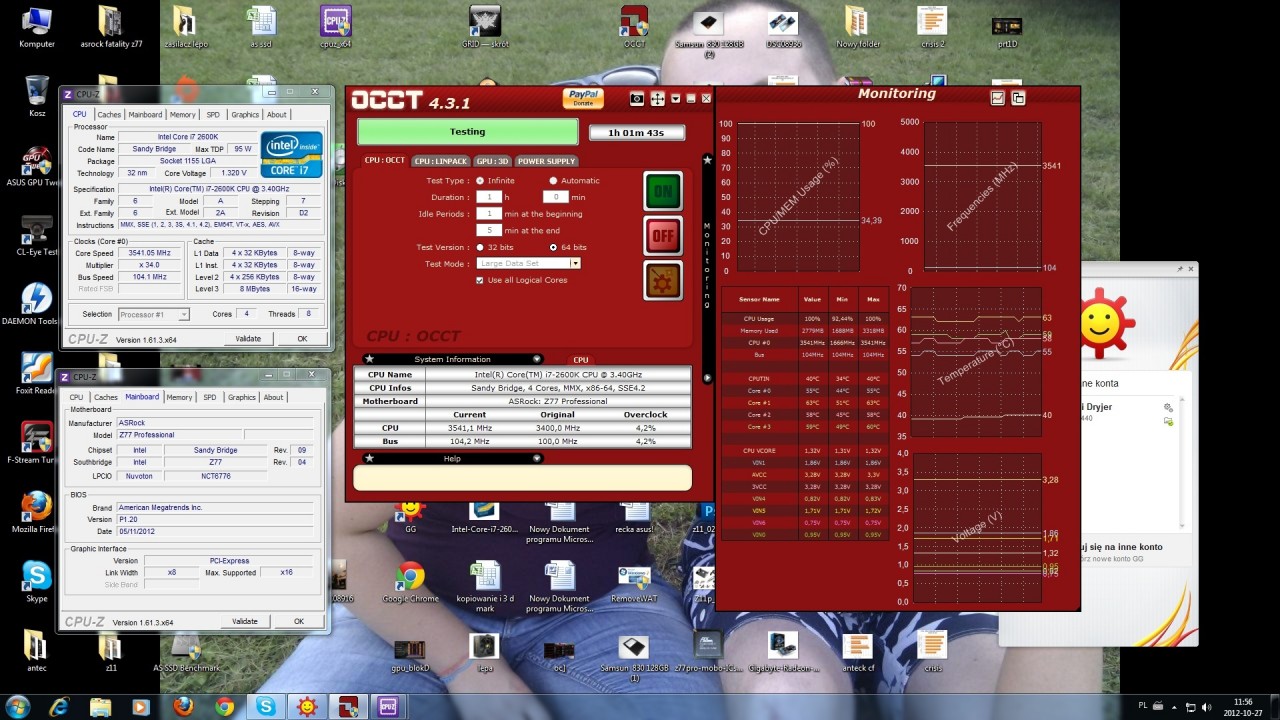The image size is (1280, 720).
Task: Take an OCCT screenshot with the camera icon
Action: point(637,99)
